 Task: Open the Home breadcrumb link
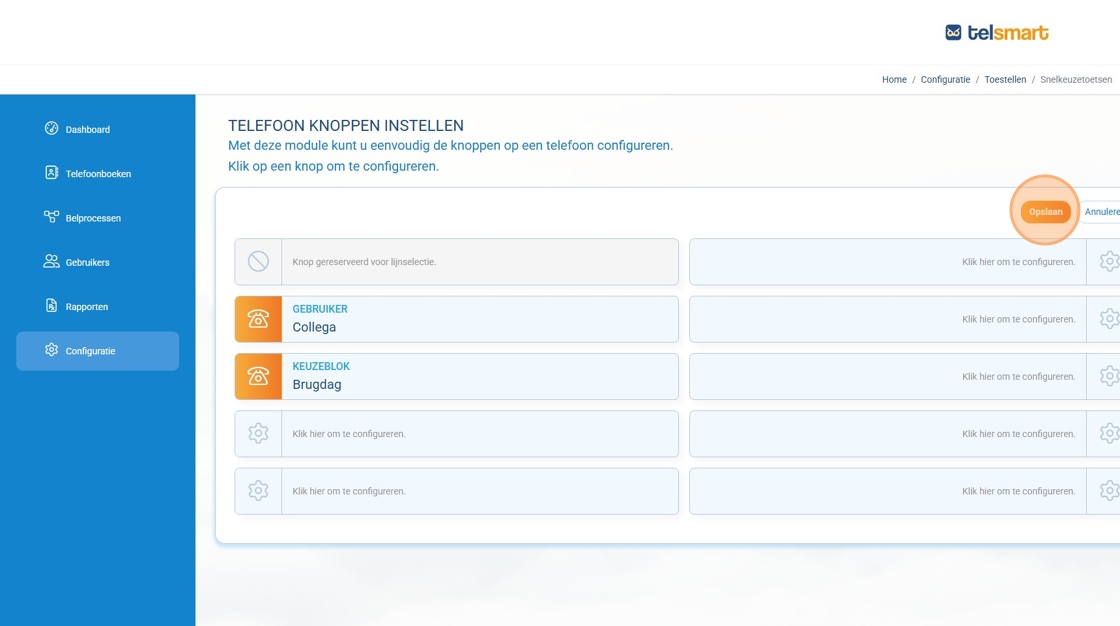pos(894,80)
